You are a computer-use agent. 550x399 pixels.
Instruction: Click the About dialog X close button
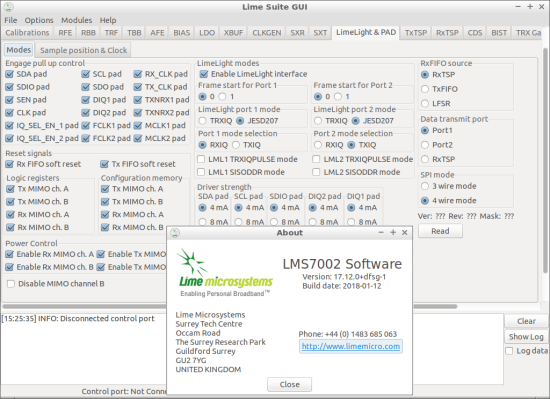404,232
